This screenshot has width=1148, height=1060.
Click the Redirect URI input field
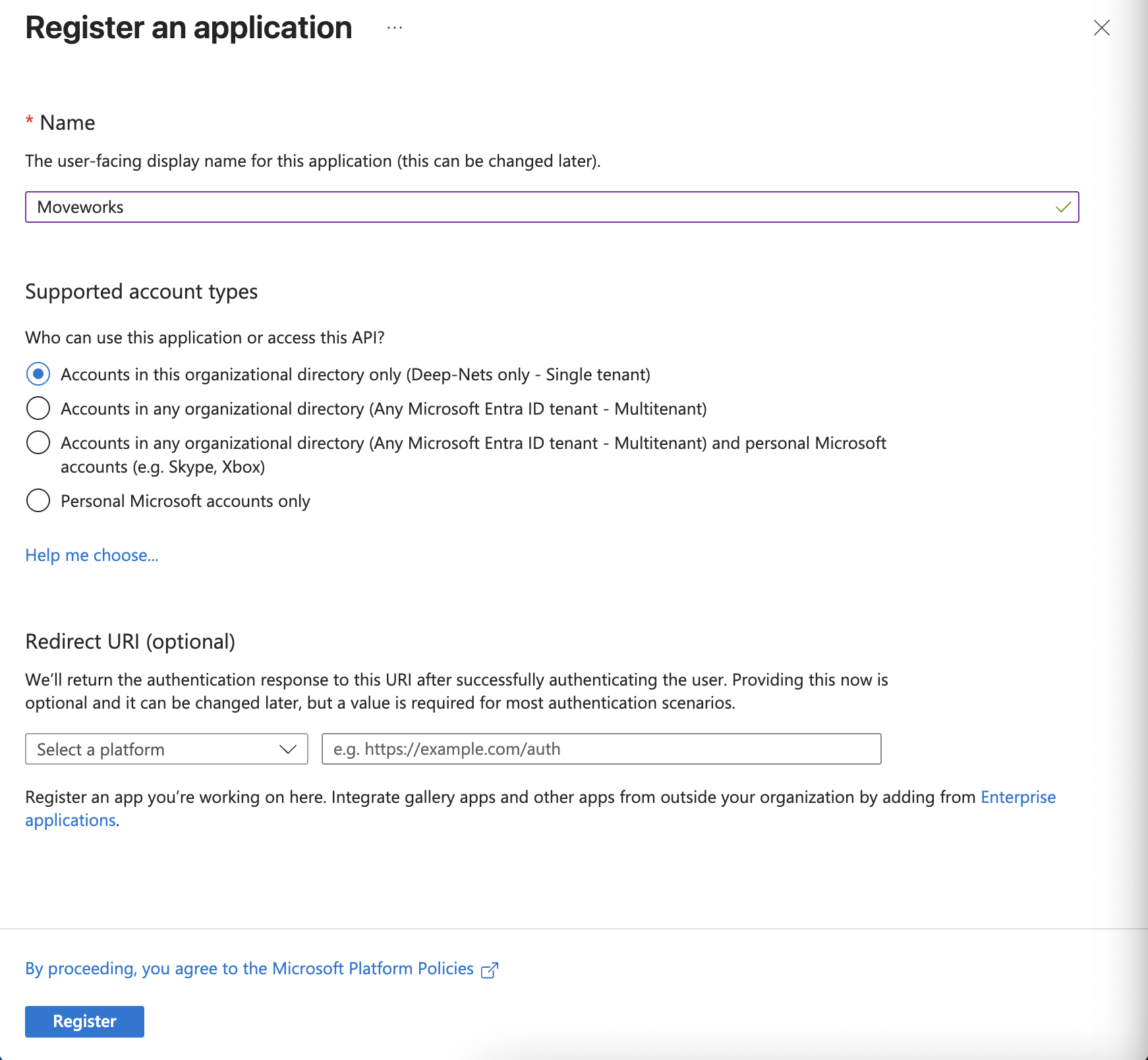pyautogui.click(x=602, y=749)
